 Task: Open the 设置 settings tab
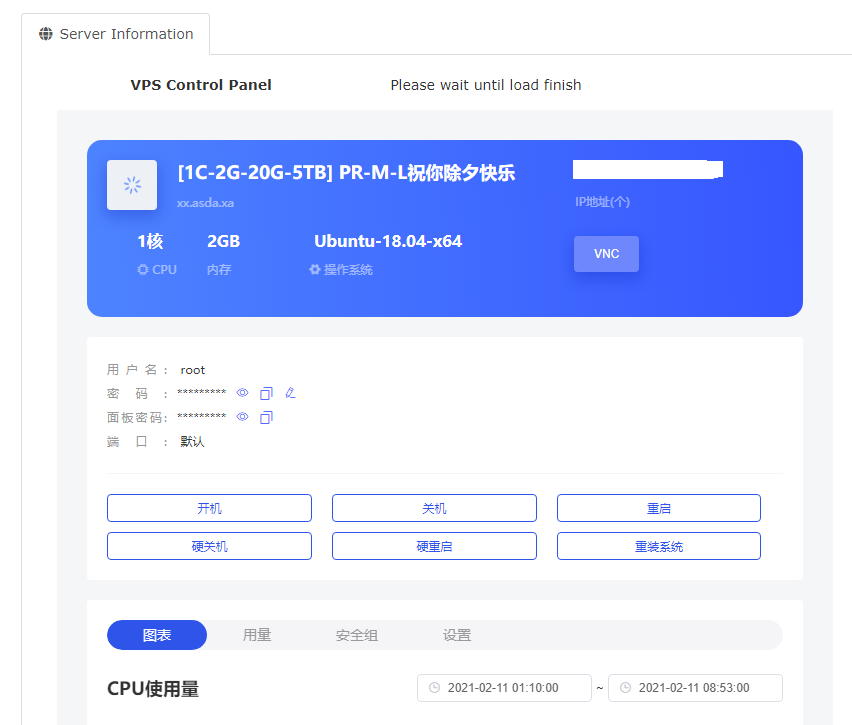pos(456,635)
